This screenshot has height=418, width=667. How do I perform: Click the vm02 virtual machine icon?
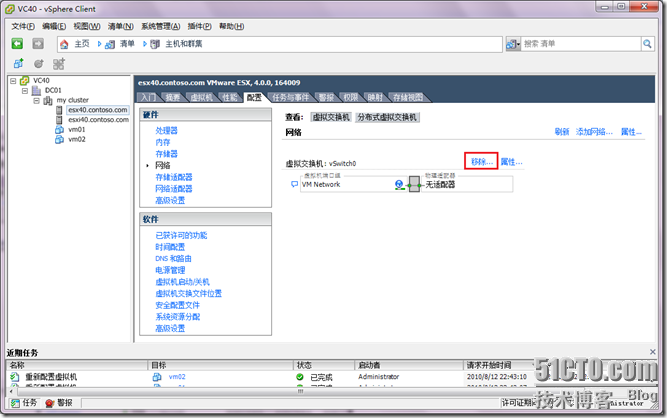[x=60, y=139]
